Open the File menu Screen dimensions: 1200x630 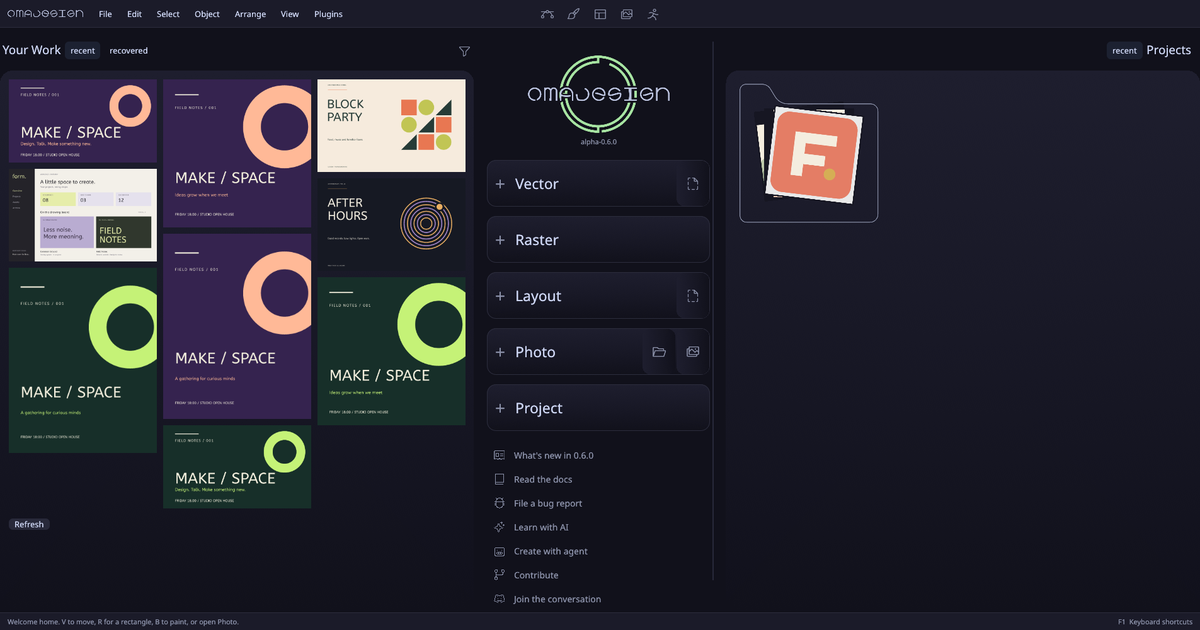pos(105,14)
